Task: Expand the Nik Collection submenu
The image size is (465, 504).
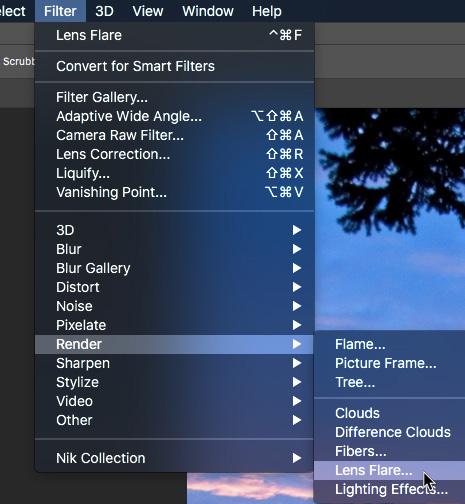Action: pyautogui.click(x=174, y=458)
